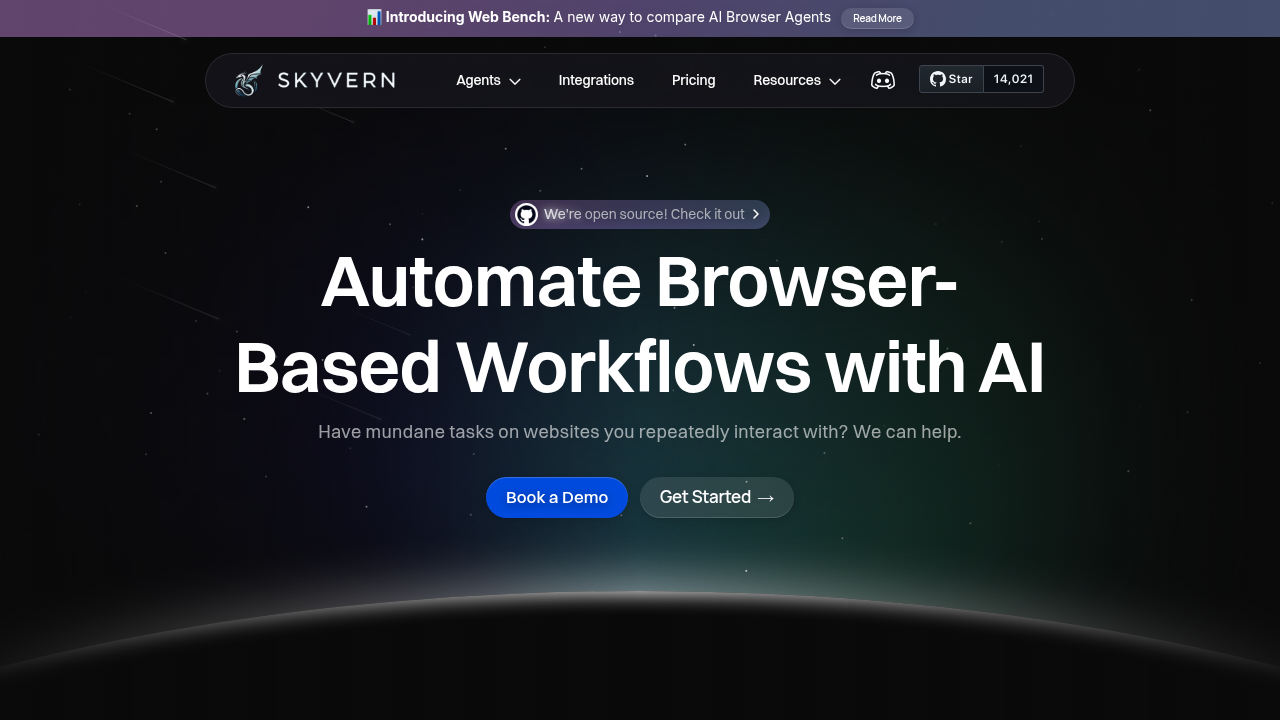This screenshot has width=1280, height=720.
Task: Click the 14,021 star count
Action: [1013, 78]
